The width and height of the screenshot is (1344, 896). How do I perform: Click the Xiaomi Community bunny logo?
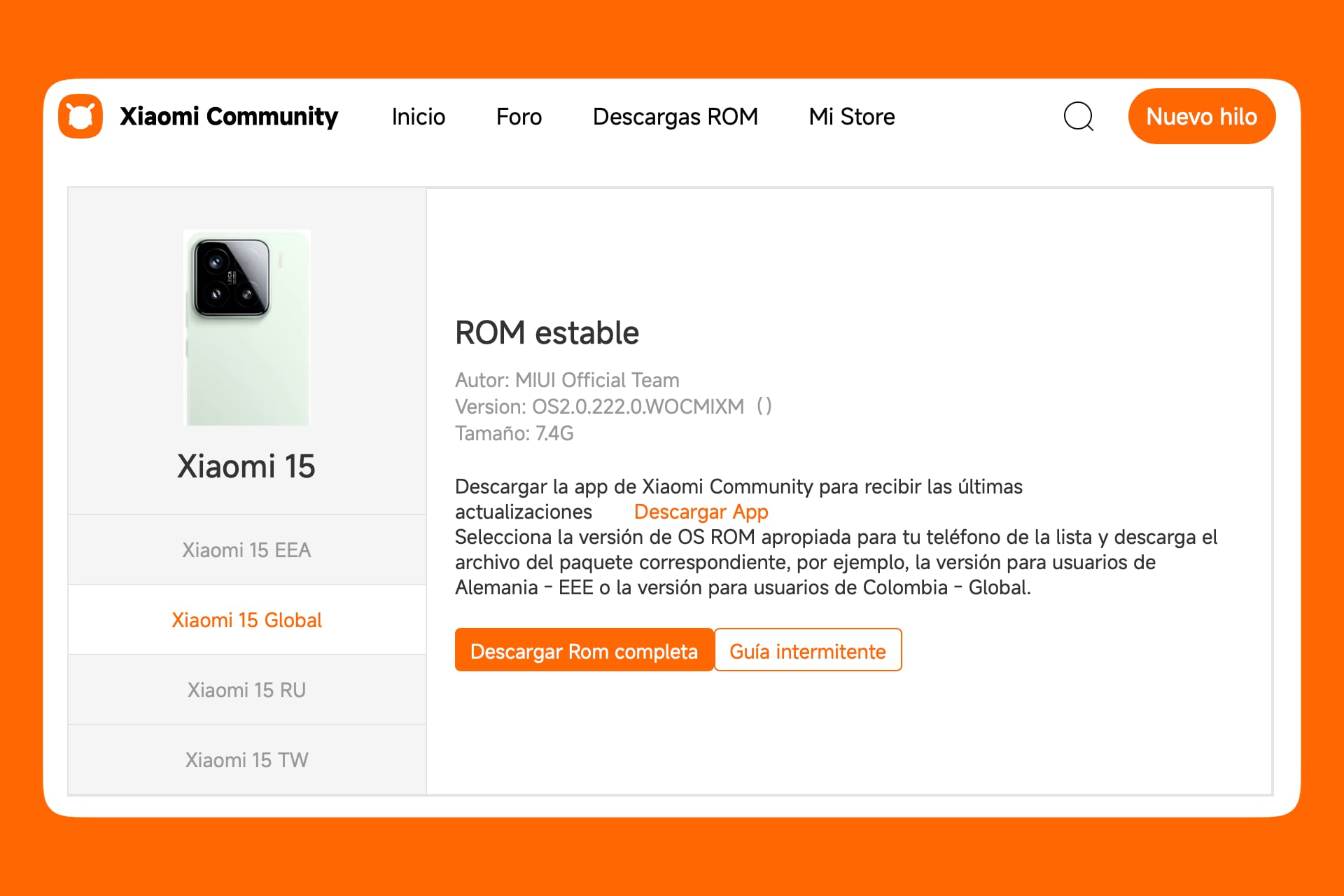pyautogui.click(x=80, y=116)
